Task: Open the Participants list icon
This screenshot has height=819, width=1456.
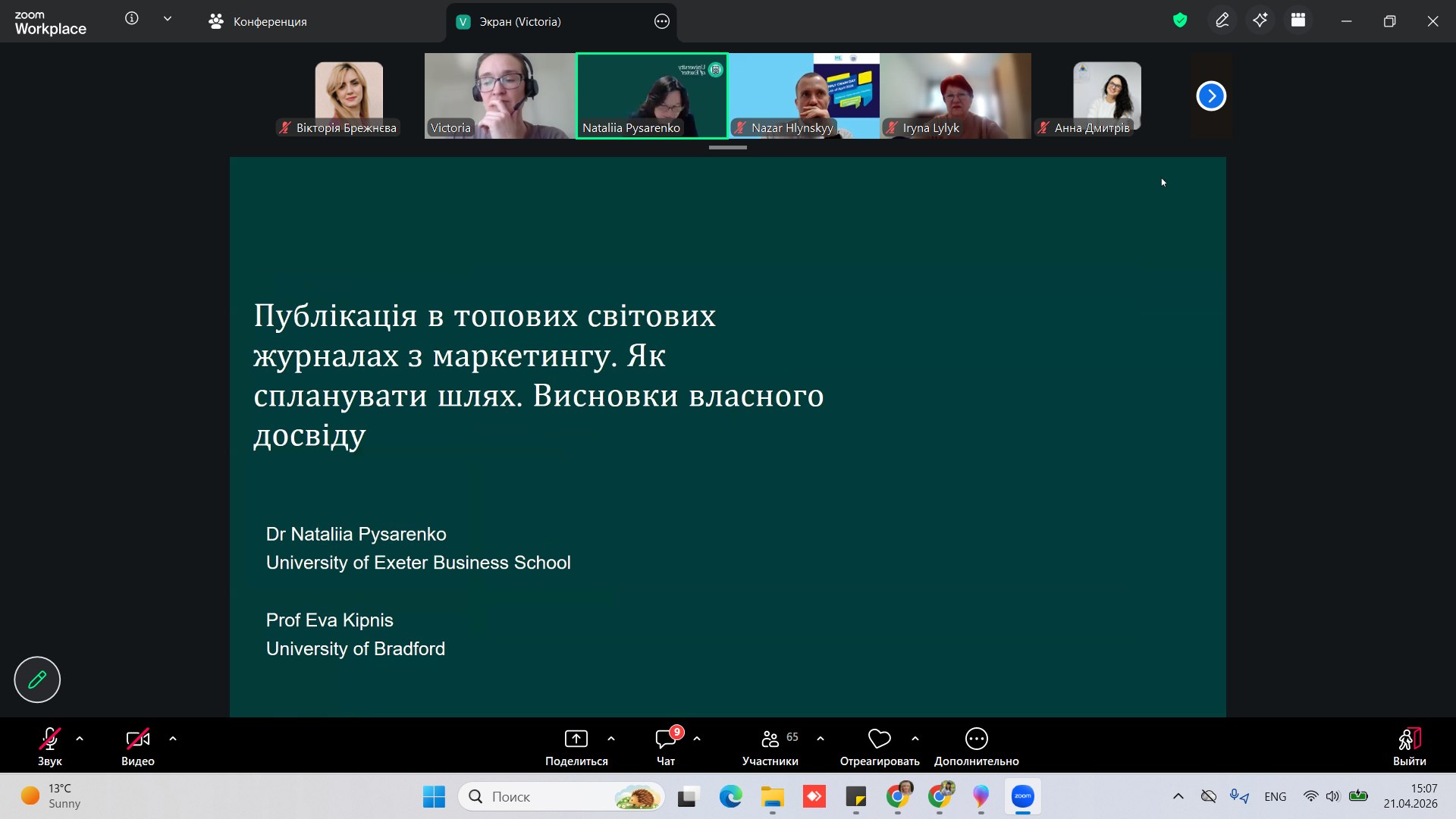Action: 770,739
